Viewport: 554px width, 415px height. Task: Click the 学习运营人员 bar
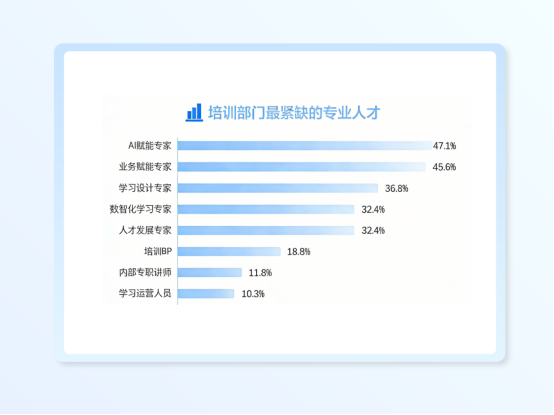(206, 294)
